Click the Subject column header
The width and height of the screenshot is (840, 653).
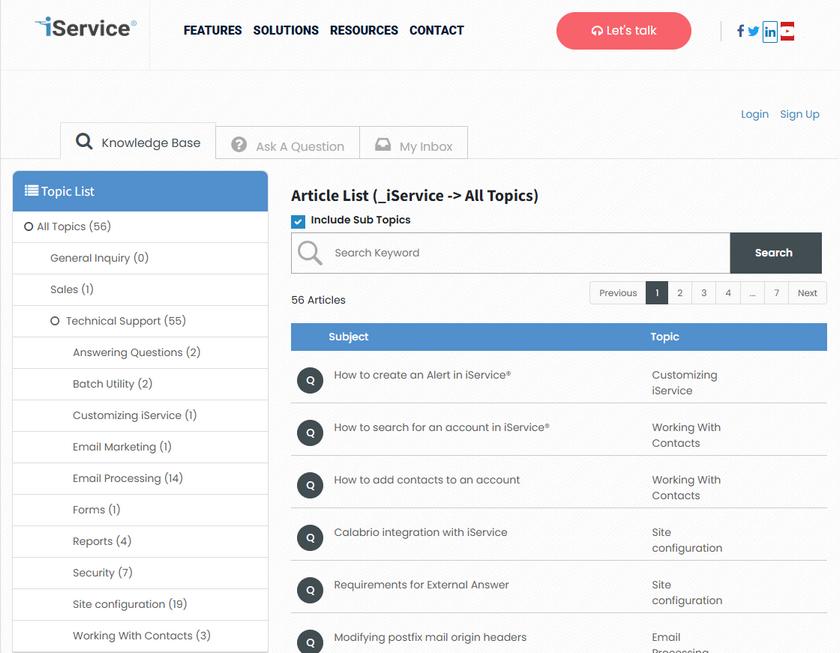coord(348,337)
